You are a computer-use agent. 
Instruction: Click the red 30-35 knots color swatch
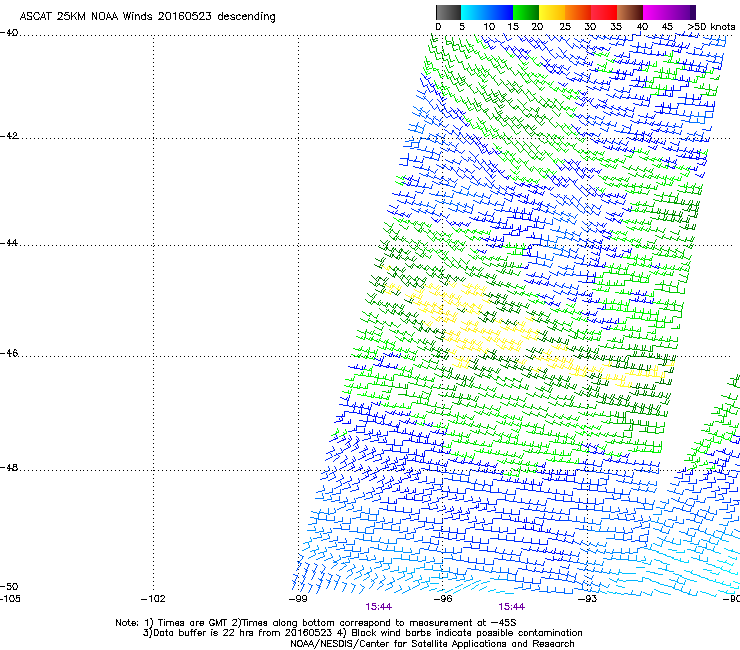604,12
